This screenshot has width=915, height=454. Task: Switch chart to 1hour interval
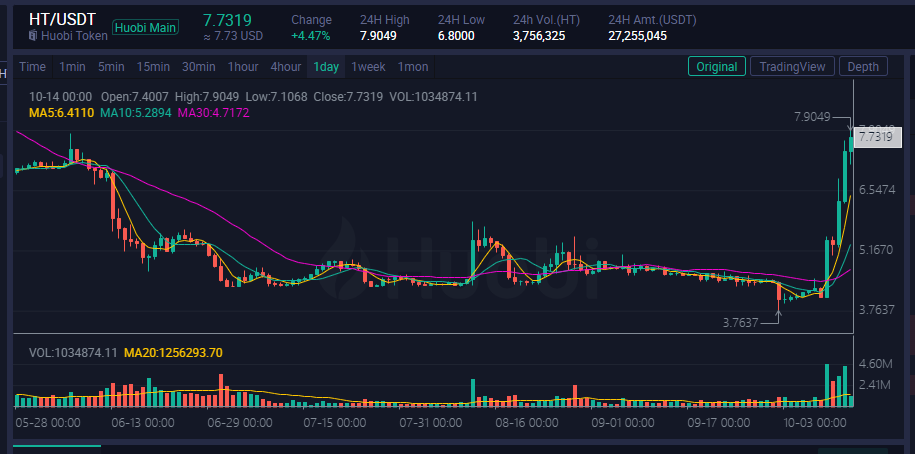tap(243, 67)
